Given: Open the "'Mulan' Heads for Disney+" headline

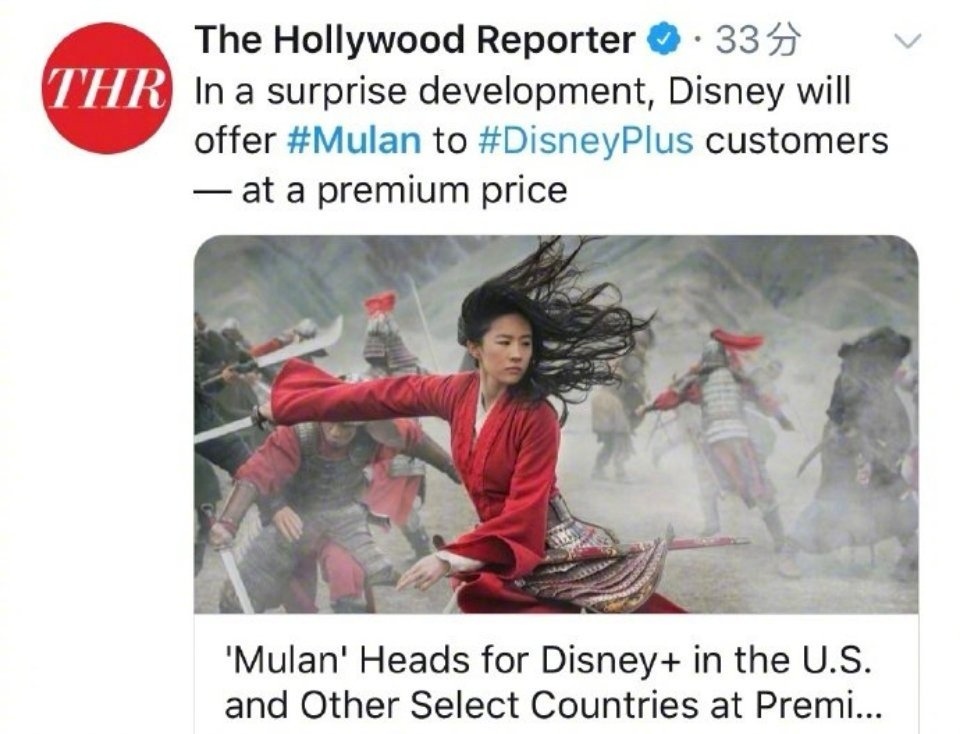Looking at the screenshot, I should coord(548,660).
